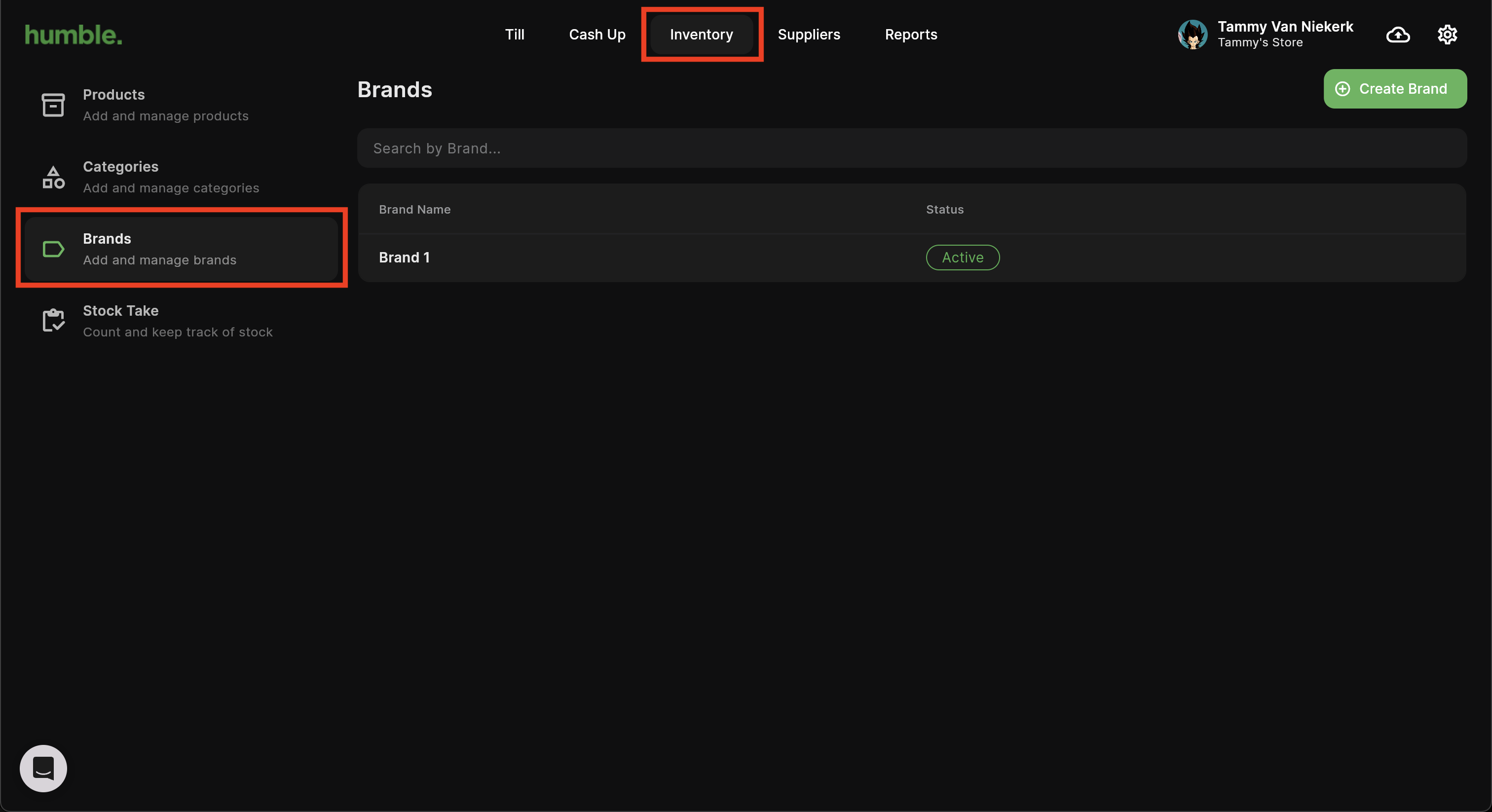Click 'Count and keep track of stock' subtitle
1492x812 pixels.
[178, 332]
